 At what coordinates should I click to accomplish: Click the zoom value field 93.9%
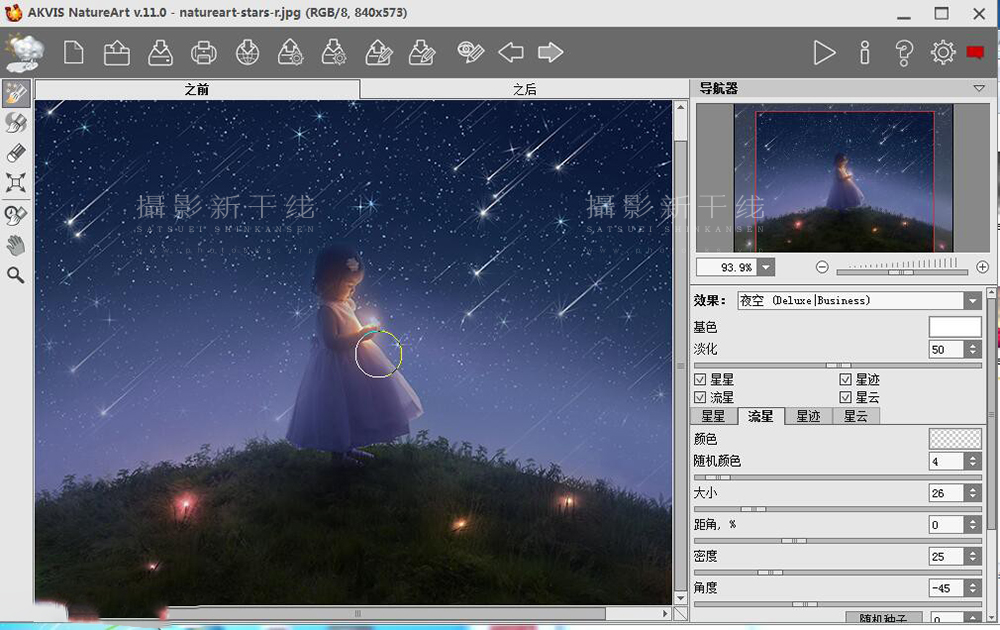click(728, 267)
